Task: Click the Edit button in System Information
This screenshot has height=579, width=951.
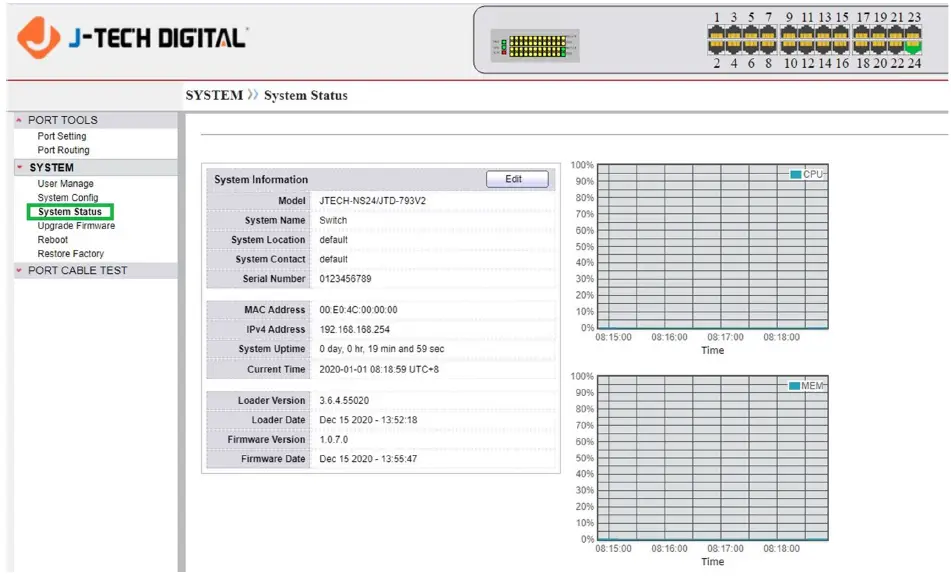Action: pyautogui.click(x=516, y=179)
